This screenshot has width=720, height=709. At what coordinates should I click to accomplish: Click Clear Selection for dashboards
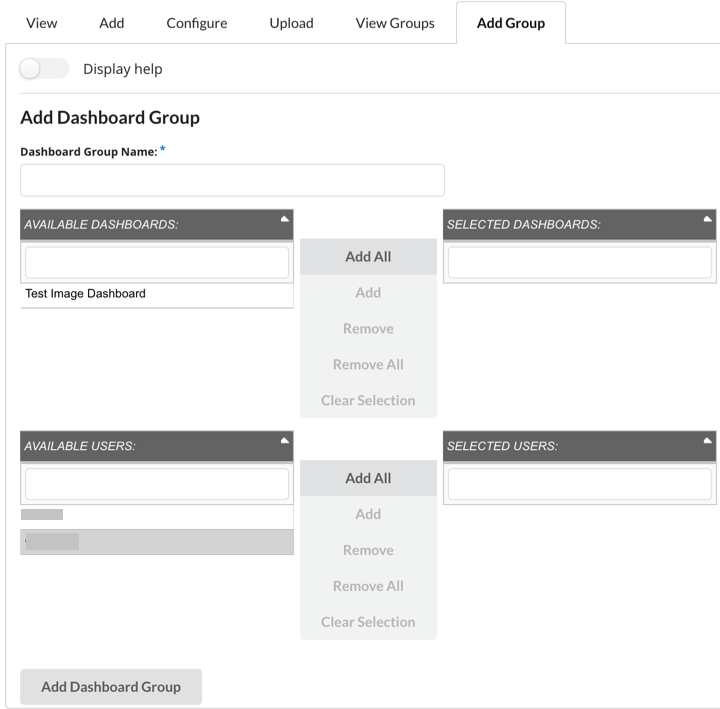tap(368, 400)
